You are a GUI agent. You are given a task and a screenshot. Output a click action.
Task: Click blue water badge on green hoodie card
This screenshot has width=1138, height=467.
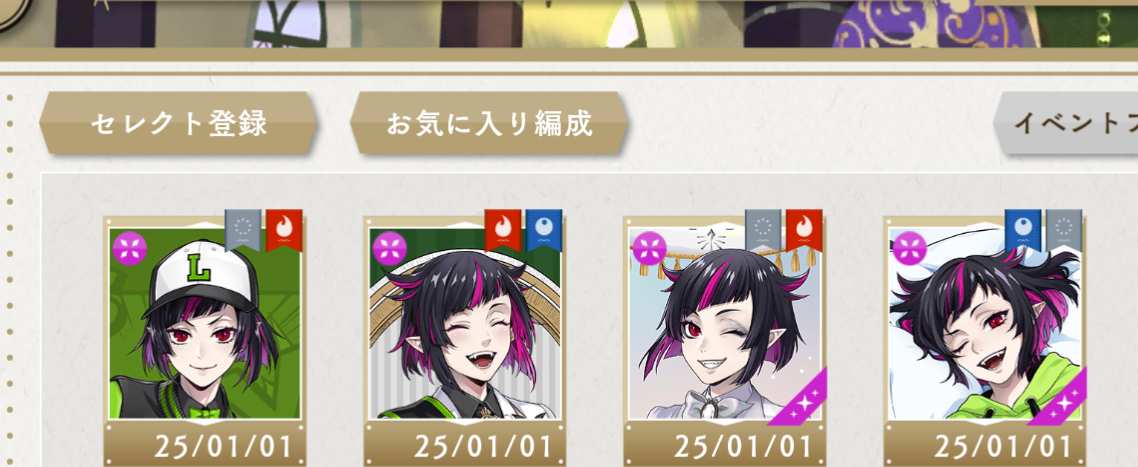[1023, 229]
